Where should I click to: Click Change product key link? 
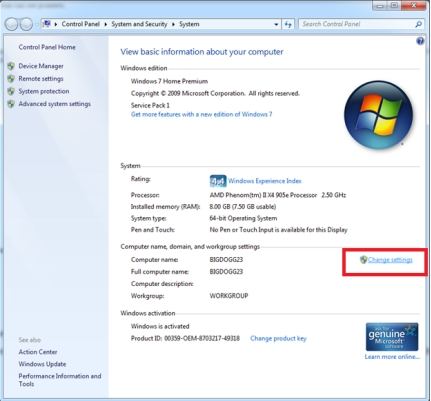[278, 338]
